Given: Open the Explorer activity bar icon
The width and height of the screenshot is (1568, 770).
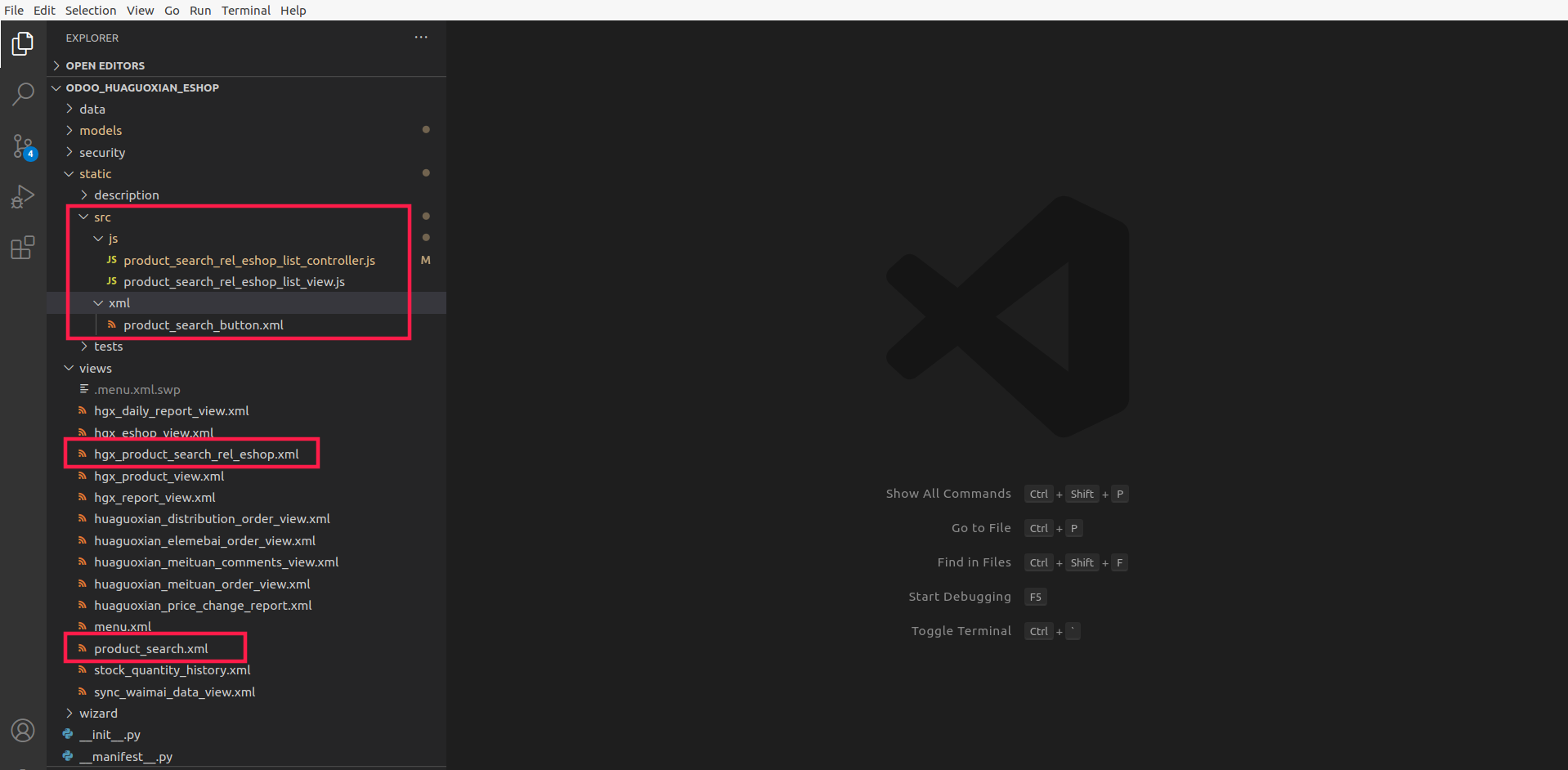Looking at the screenshot, I should [23, 44].
